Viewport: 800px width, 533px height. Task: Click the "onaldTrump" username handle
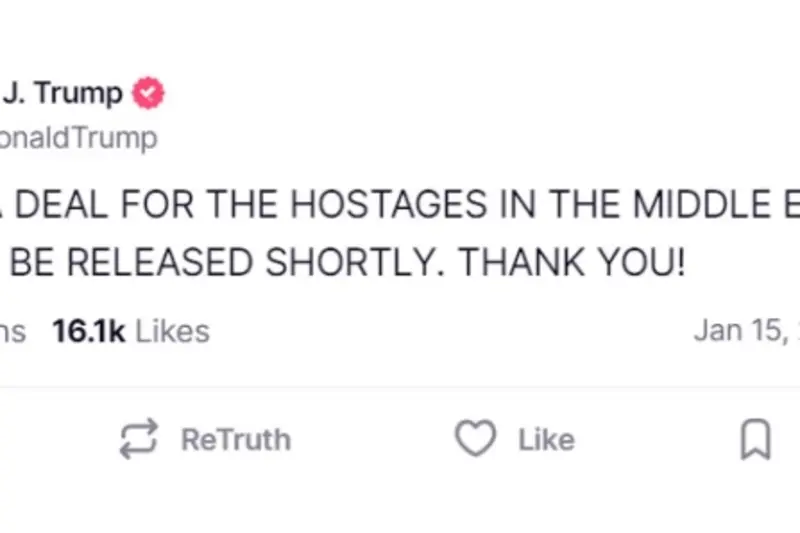tap(78, 138)
